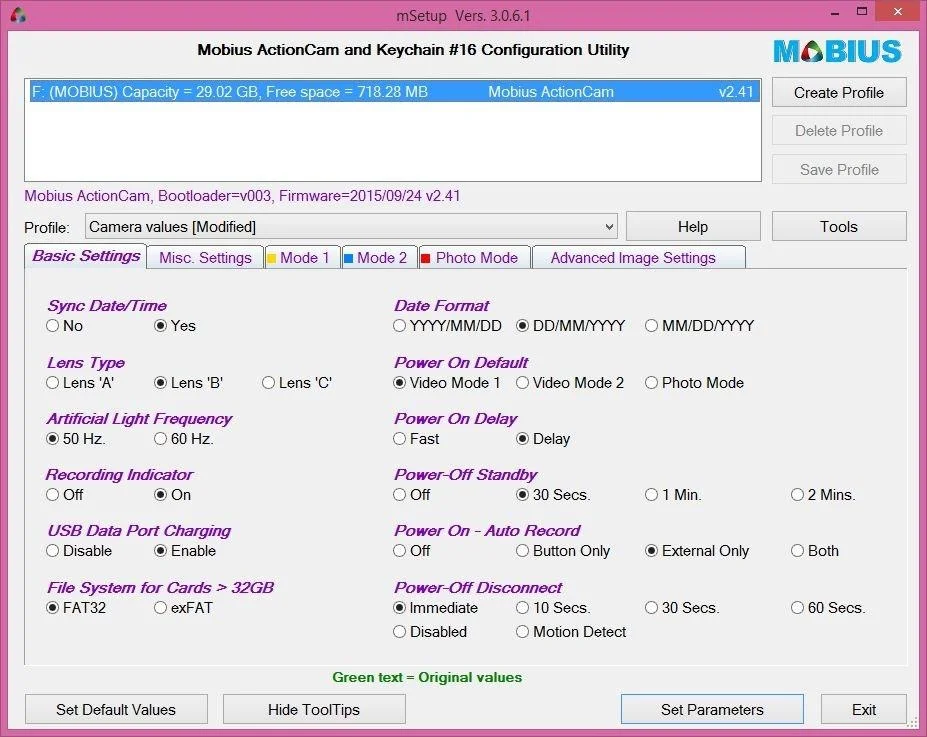Viewport: 927px width, 737px height.
Task: Set power on default to Video Mode 2
Action: click(570, 383)
